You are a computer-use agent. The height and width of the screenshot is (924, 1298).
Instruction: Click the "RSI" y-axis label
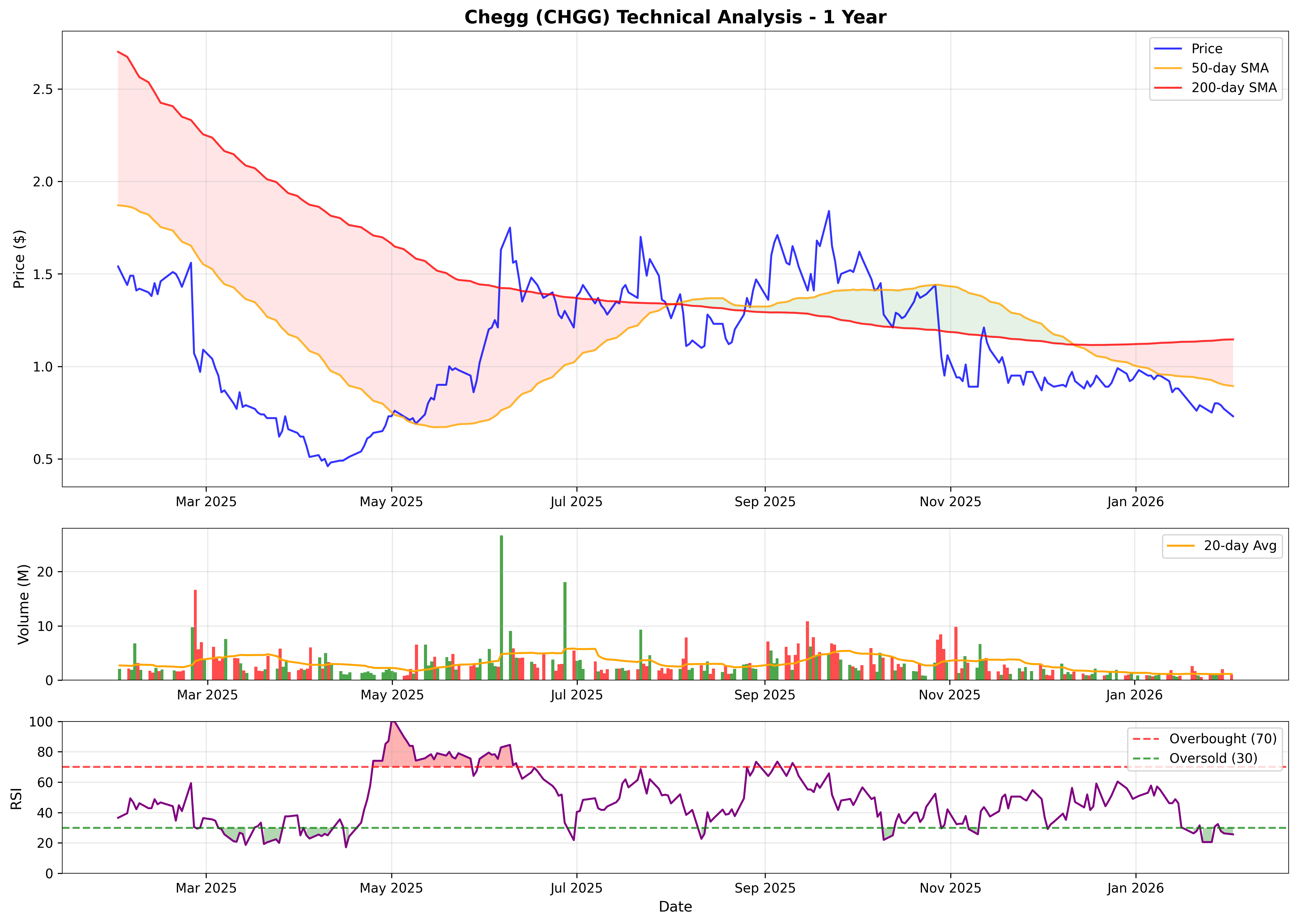point(16,799)
